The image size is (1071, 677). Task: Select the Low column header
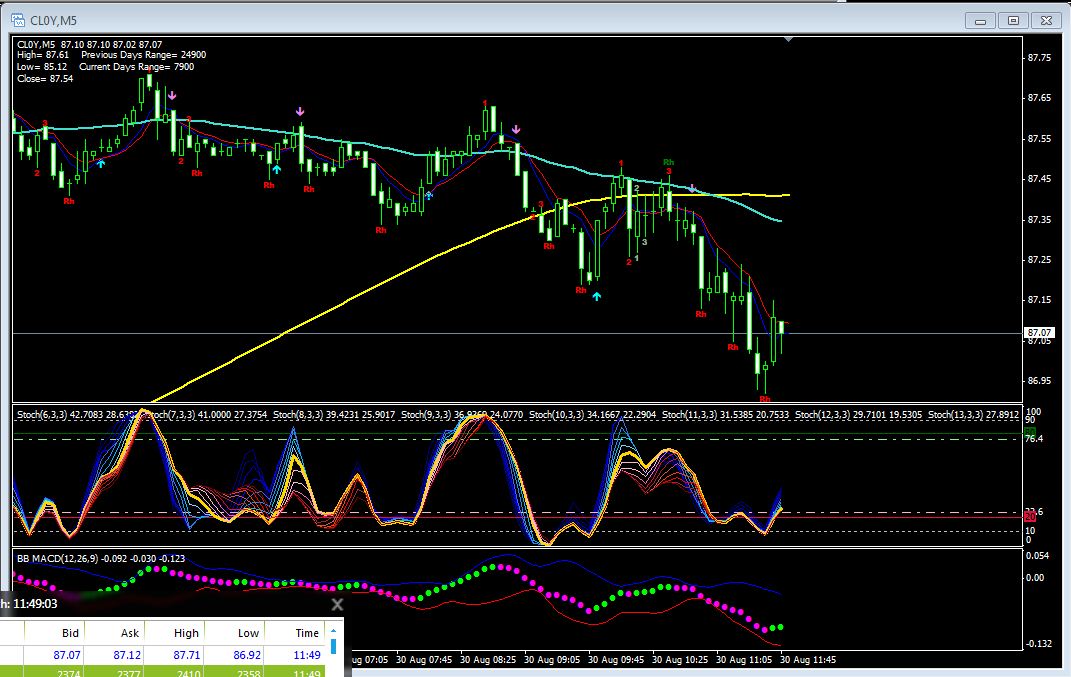tap(248, 633)
